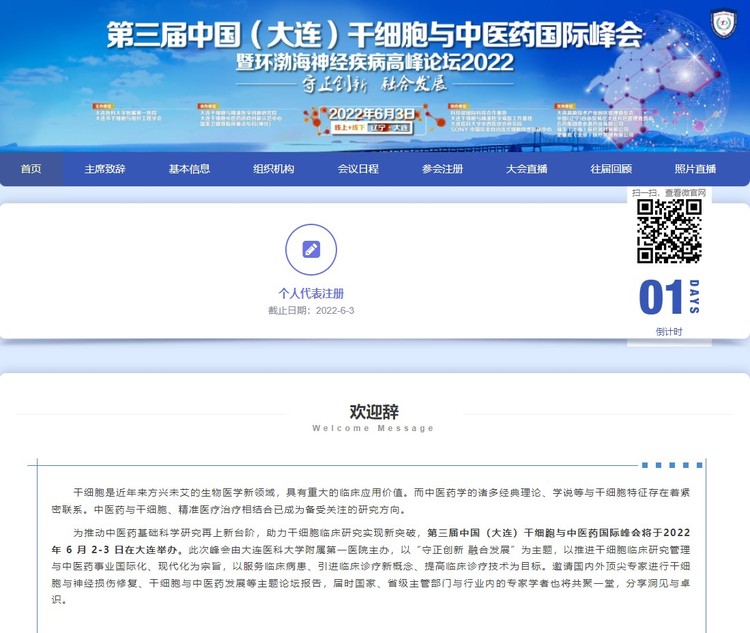
Task: Select 基本信息 navigation item
Action: click(189, 169)
